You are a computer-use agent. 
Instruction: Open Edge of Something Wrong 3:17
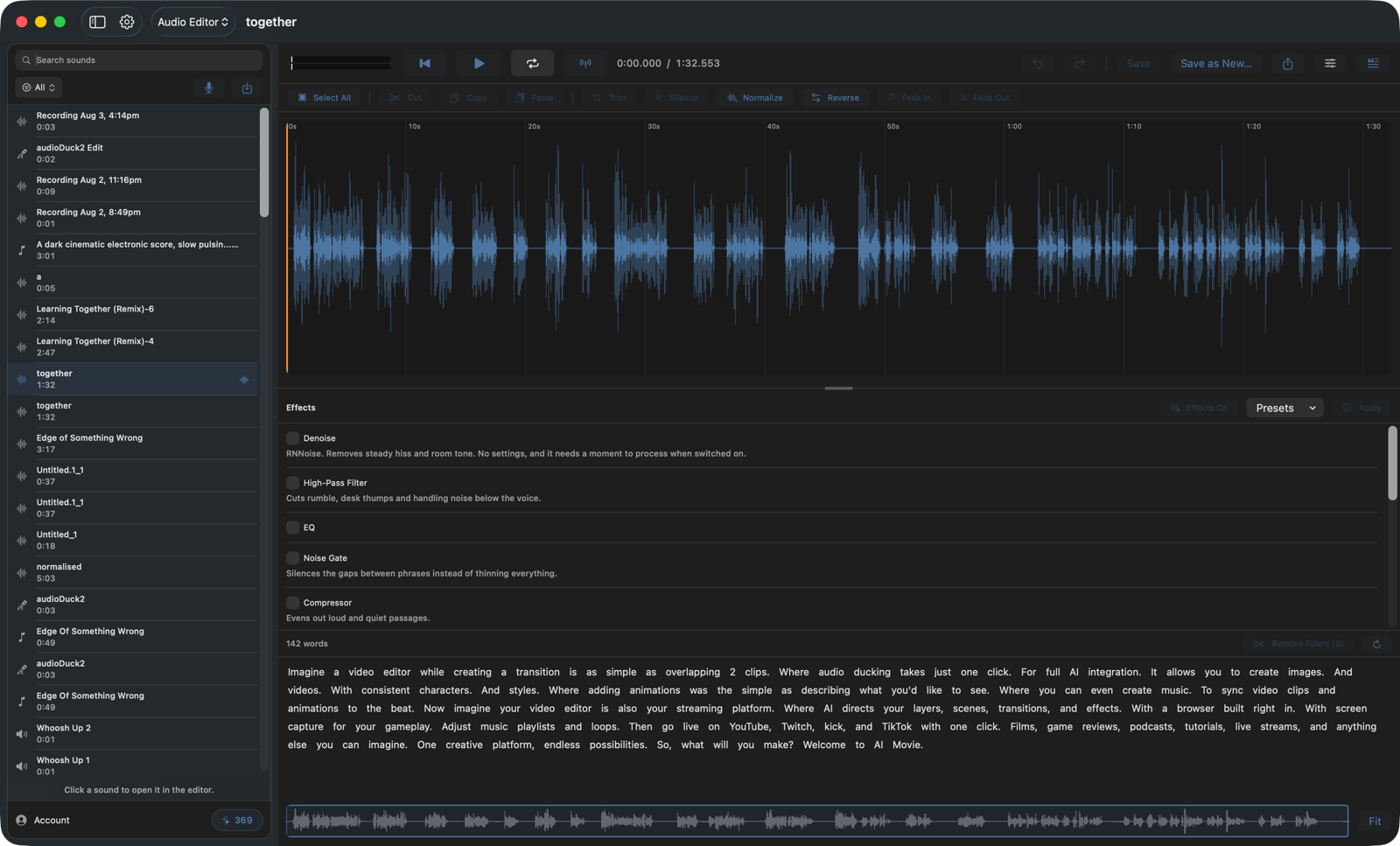pyautogui.click(x=133, y=444)
